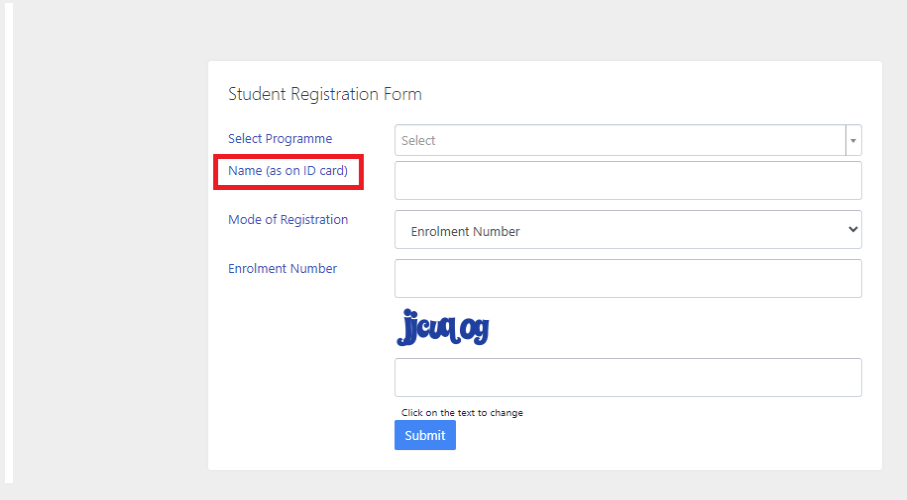
Task: Click the "Mode of Registration" label
Action: coord(288,220)
